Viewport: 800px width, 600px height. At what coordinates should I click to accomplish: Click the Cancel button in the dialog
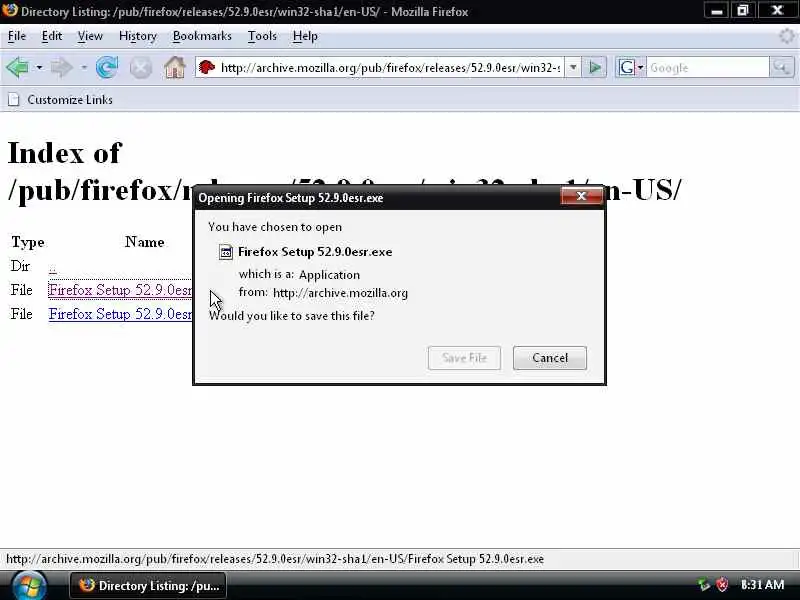pyautogui.click(x=549, y=358)
